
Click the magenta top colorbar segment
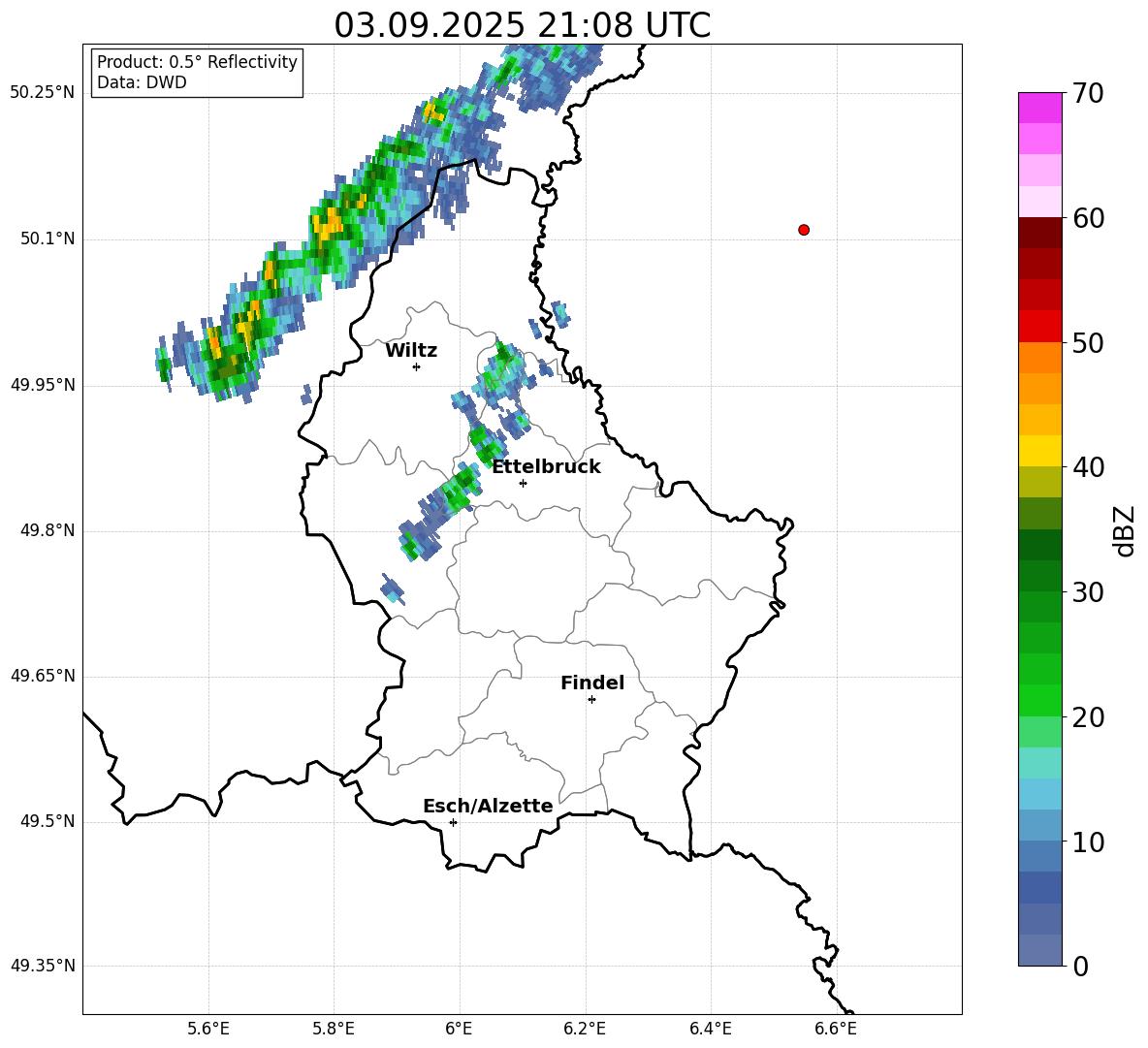[x=1040, y=108]
